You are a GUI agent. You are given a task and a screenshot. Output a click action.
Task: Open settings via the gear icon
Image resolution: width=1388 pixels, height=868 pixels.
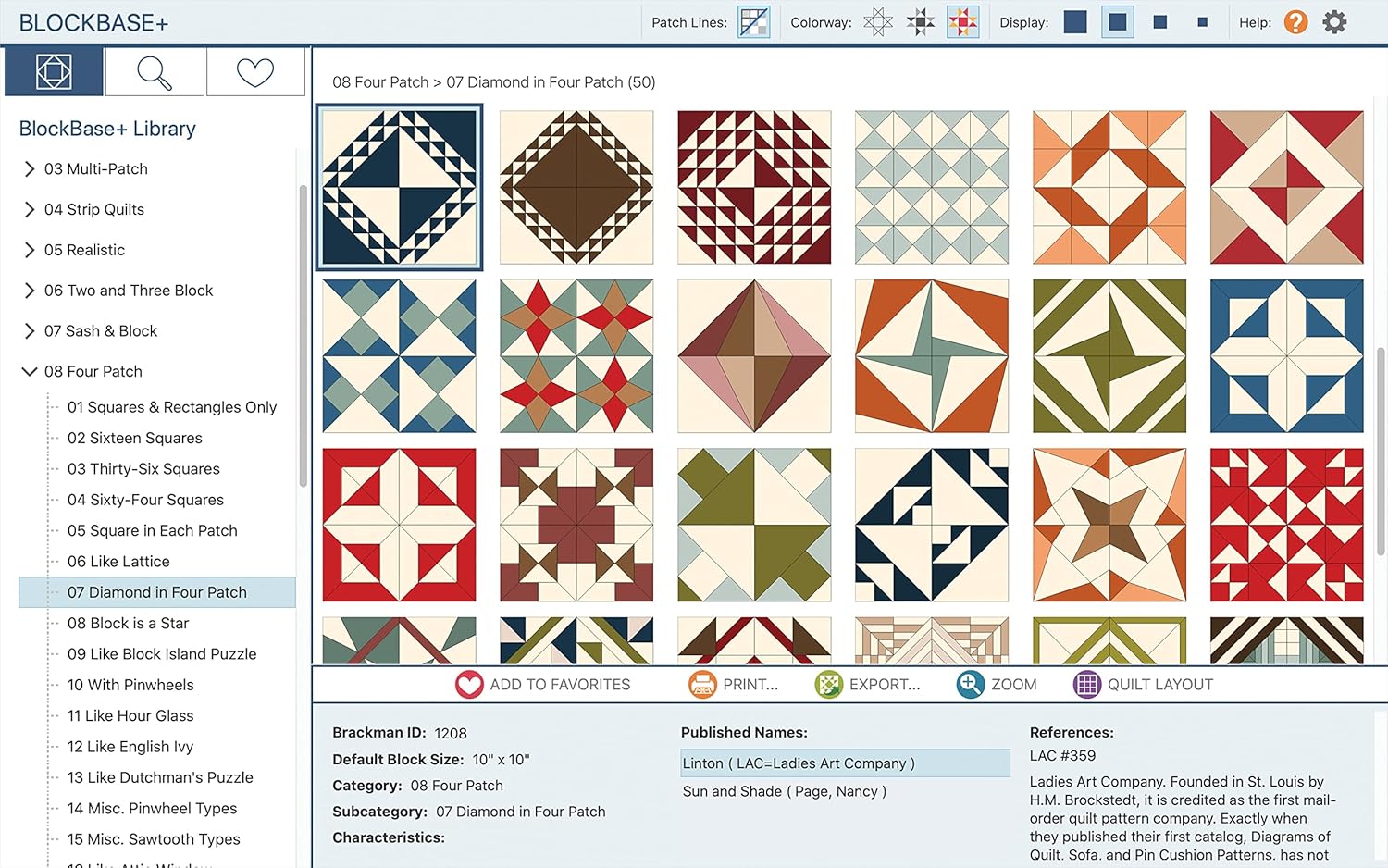[1334, 22]
